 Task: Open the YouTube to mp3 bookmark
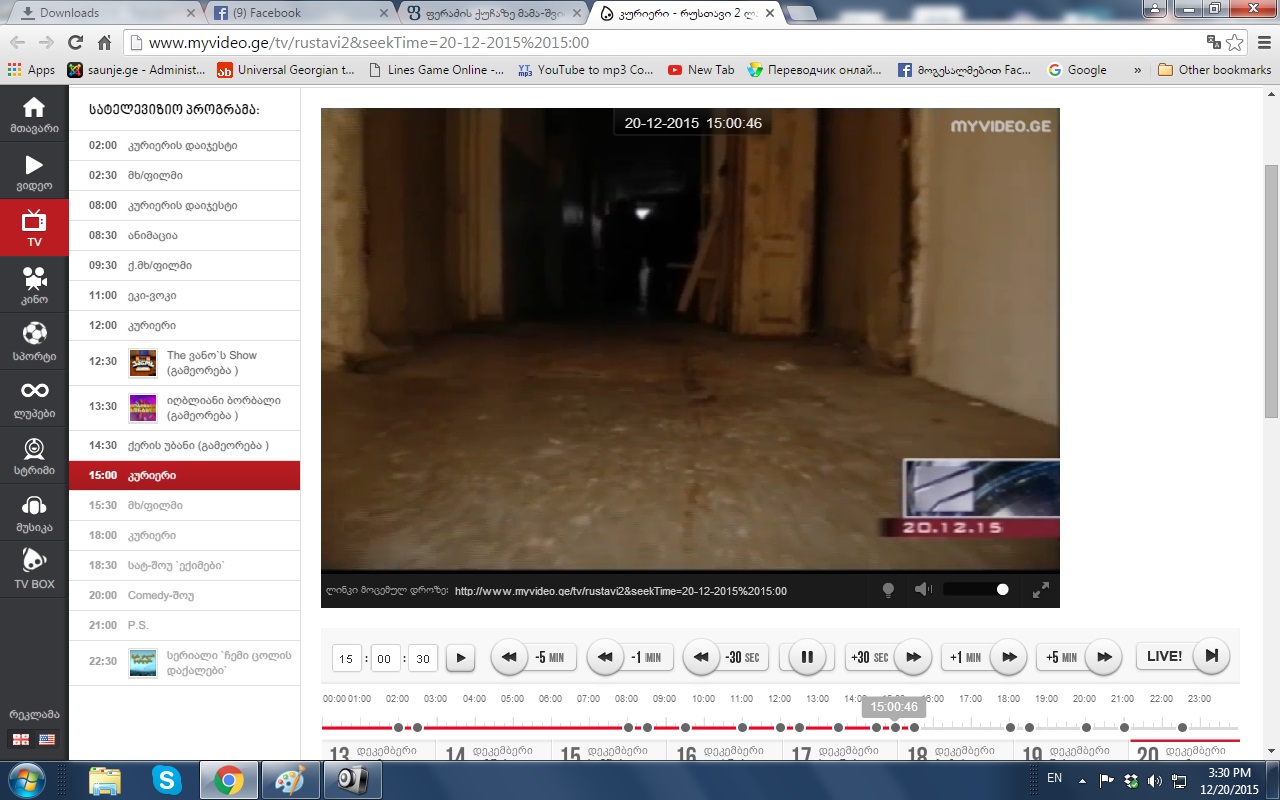pos(585,70)
